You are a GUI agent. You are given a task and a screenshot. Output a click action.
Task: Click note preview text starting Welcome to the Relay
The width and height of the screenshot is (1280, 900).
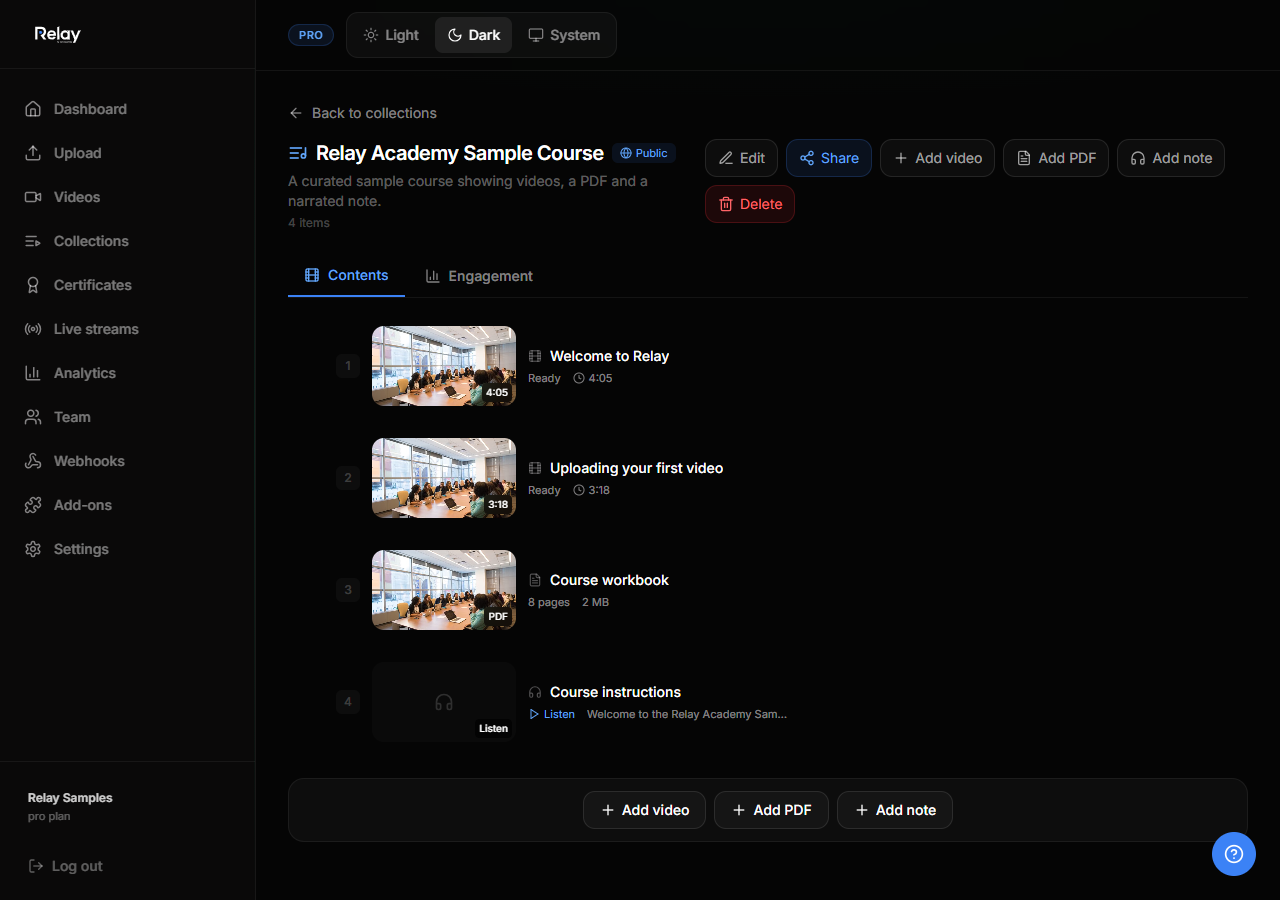(687, 714)
